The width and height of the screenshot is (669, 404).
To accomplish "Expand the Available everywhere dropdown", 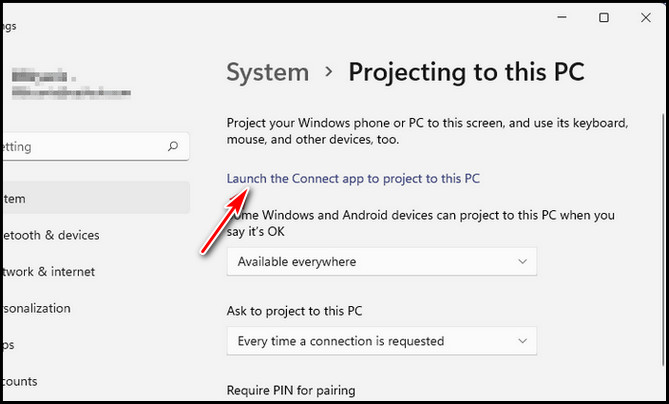I will click(x=381, y=262).
